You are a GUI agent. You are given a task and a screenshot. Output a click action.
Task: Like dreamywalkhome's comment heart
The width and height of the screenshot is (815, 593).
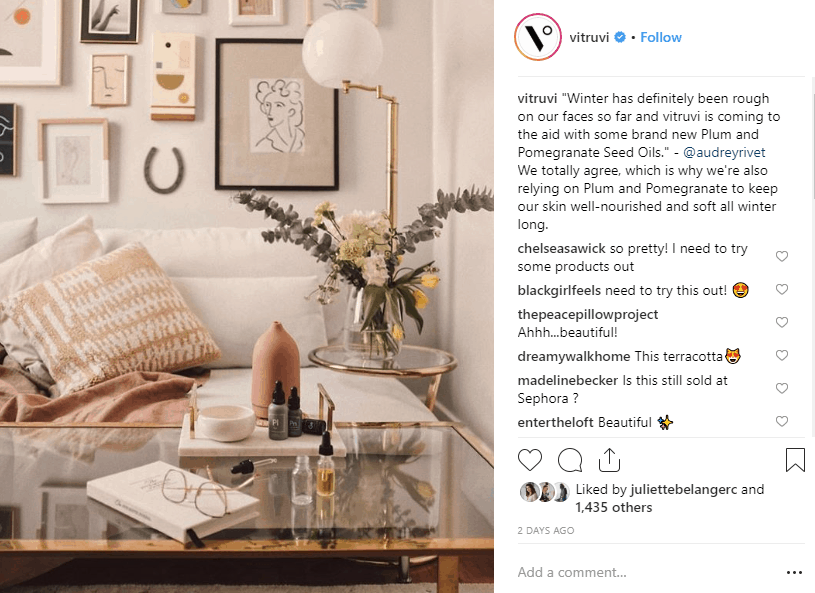click(782, 355)
